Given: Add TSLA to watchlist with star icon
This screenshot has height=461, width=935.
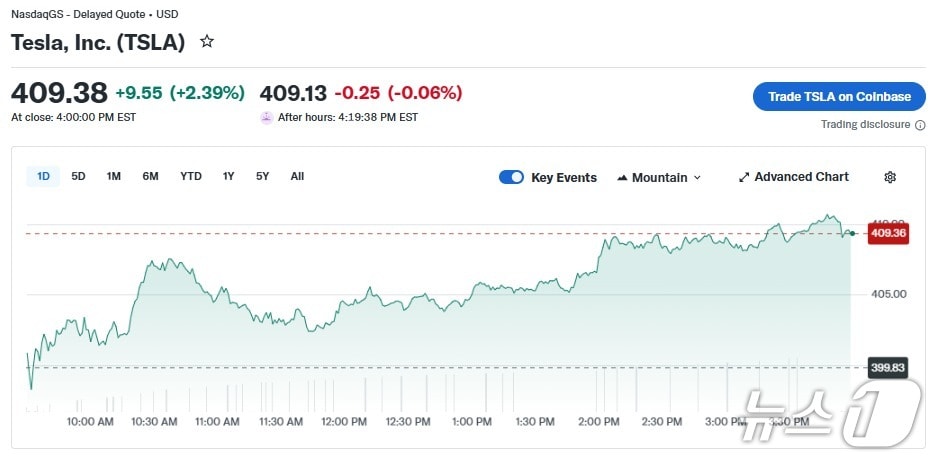Looking at the screenshot, I should click(207, 42).
